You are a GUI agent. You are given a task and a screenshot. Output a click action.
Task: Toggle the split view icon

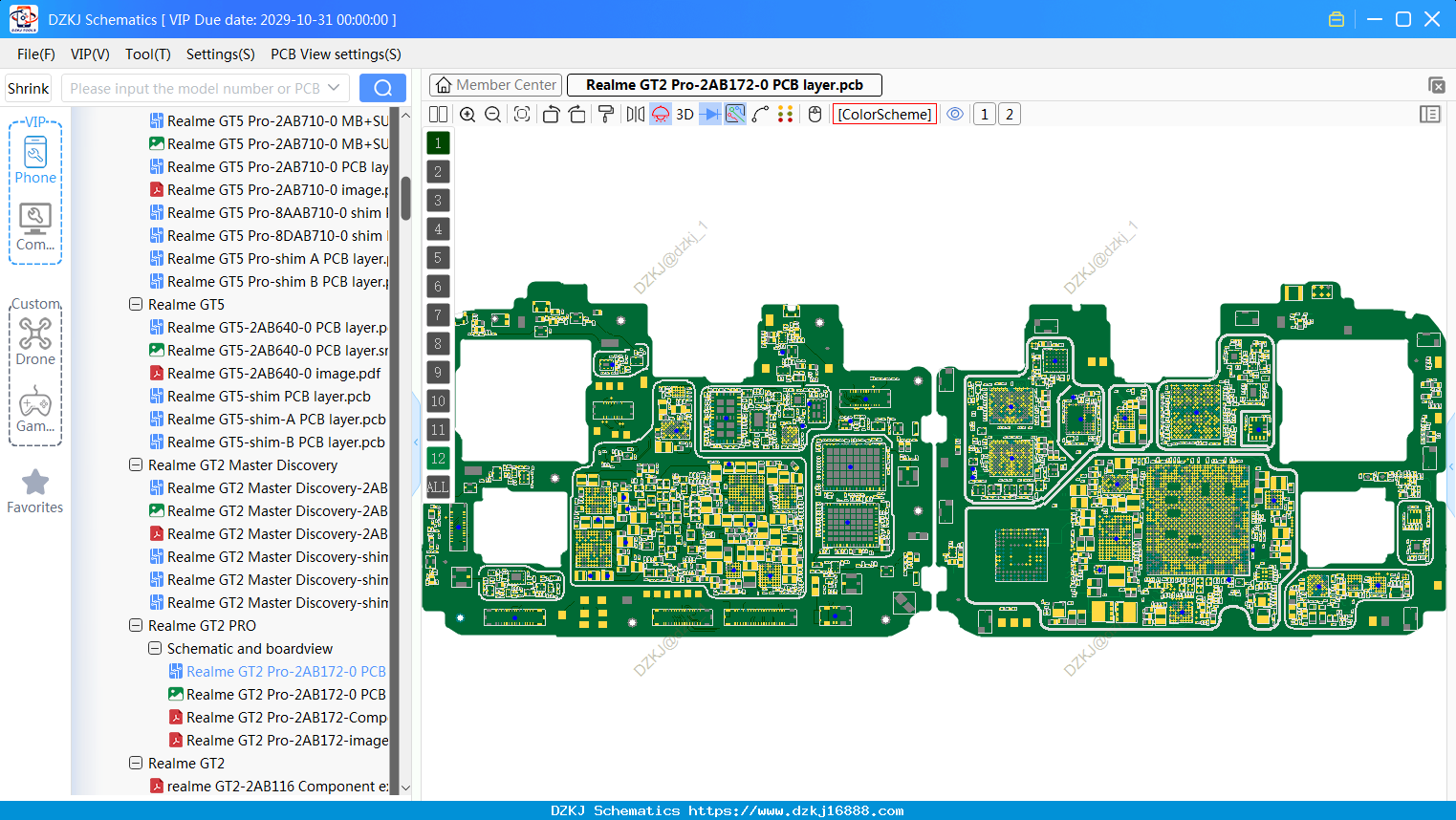439,115
